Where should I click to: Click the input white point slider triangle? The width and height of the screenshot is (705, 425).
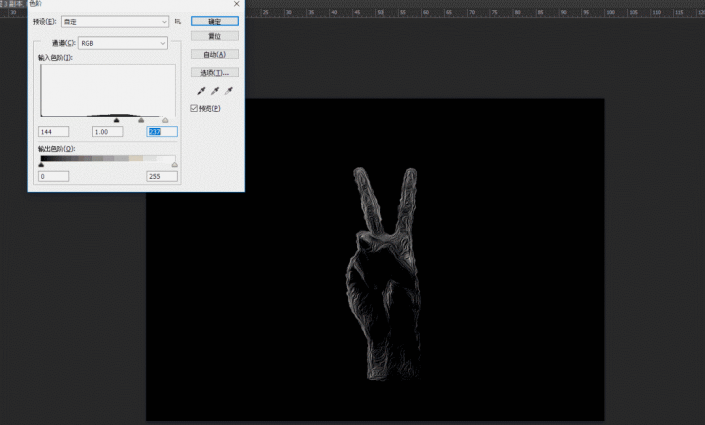point(165,120)
